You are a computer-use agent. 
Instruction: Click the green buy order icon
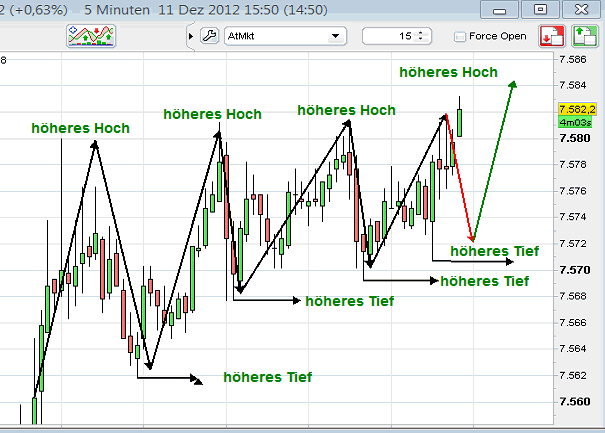coord(585,36)
